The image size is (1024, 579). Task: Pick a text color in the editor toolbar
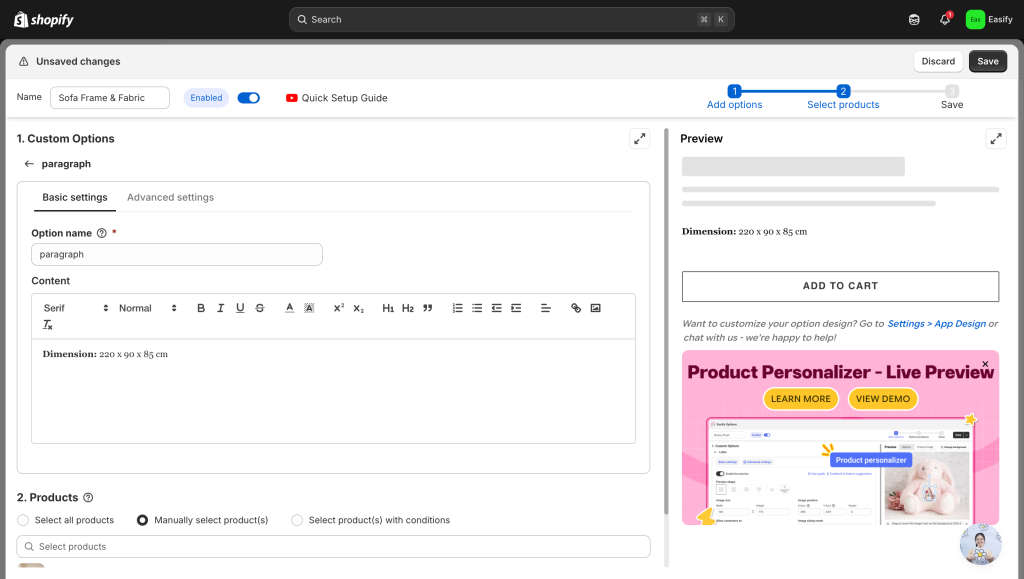click(289, 308)
